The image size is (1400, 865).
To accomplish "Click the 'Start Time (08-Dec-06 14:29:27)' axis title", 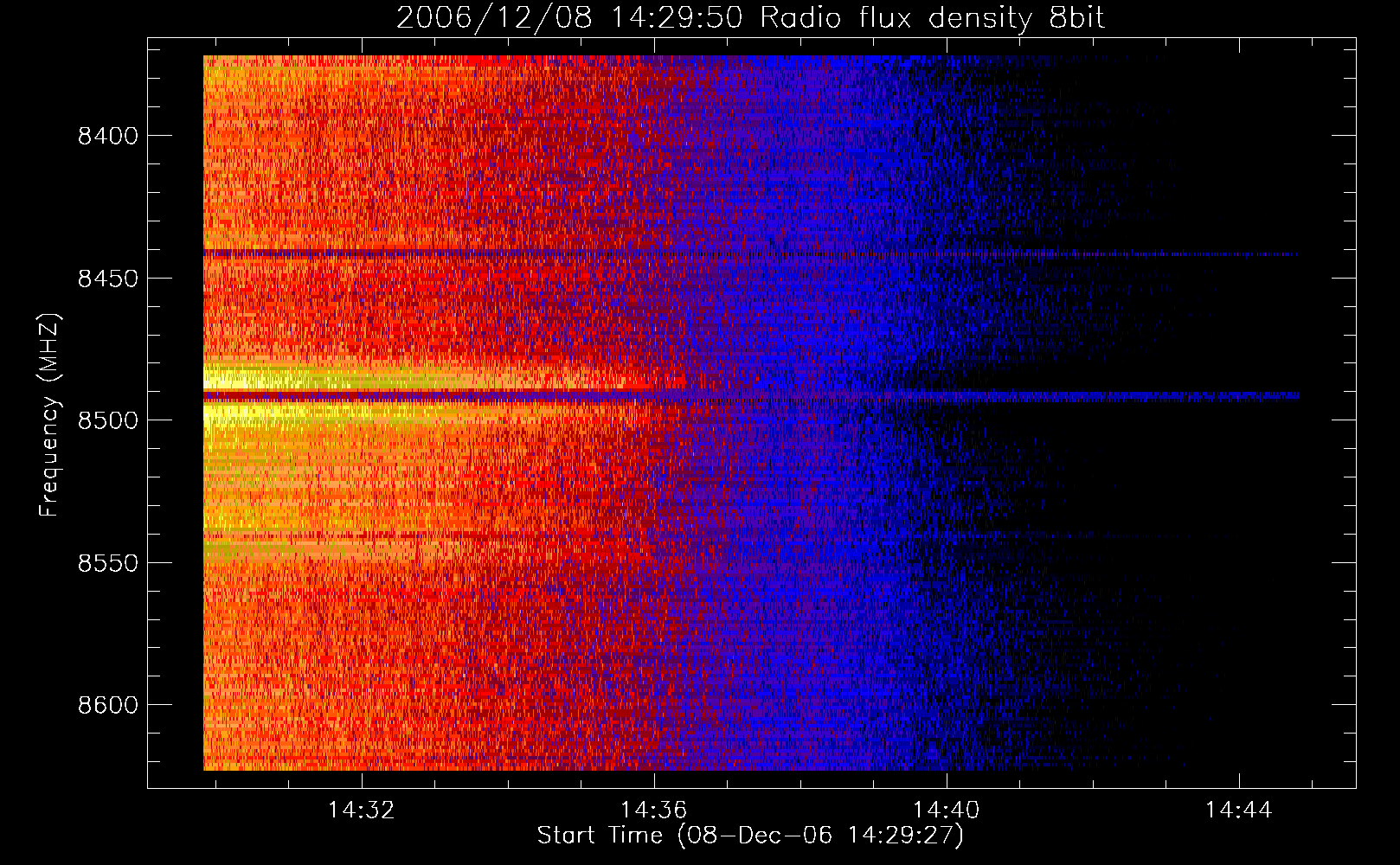I will tap(750, 836).
